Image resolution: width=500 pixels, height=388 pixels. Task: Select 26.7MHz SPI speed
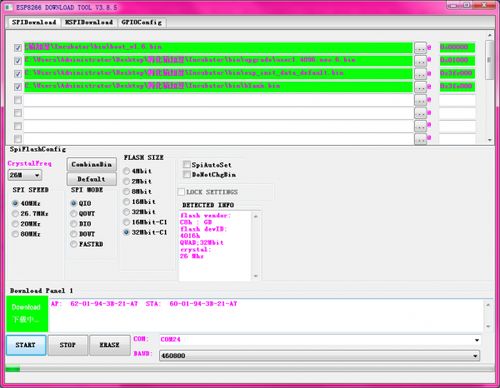coord(15,213)
